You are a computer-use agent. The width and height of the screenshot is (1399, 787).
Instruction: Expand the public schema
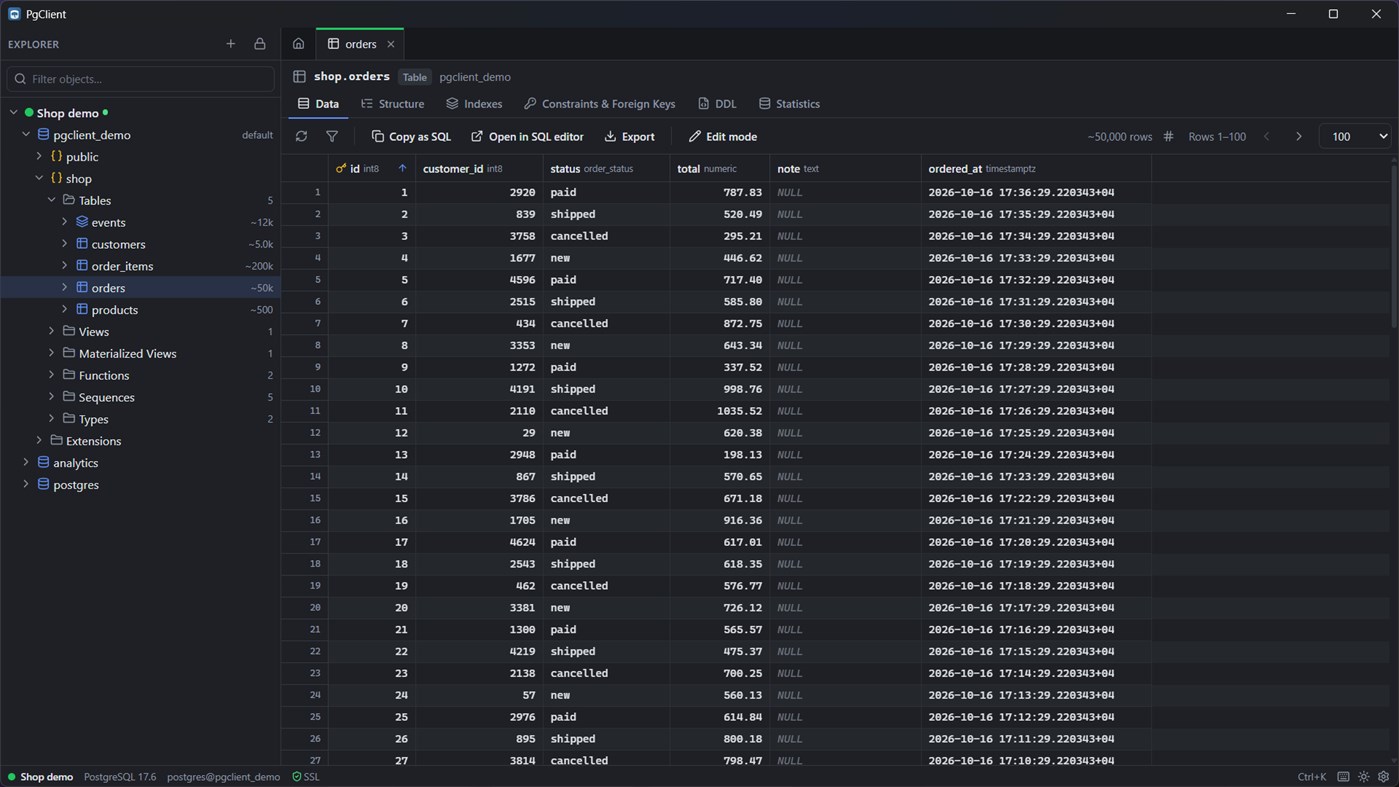point(40,157)
